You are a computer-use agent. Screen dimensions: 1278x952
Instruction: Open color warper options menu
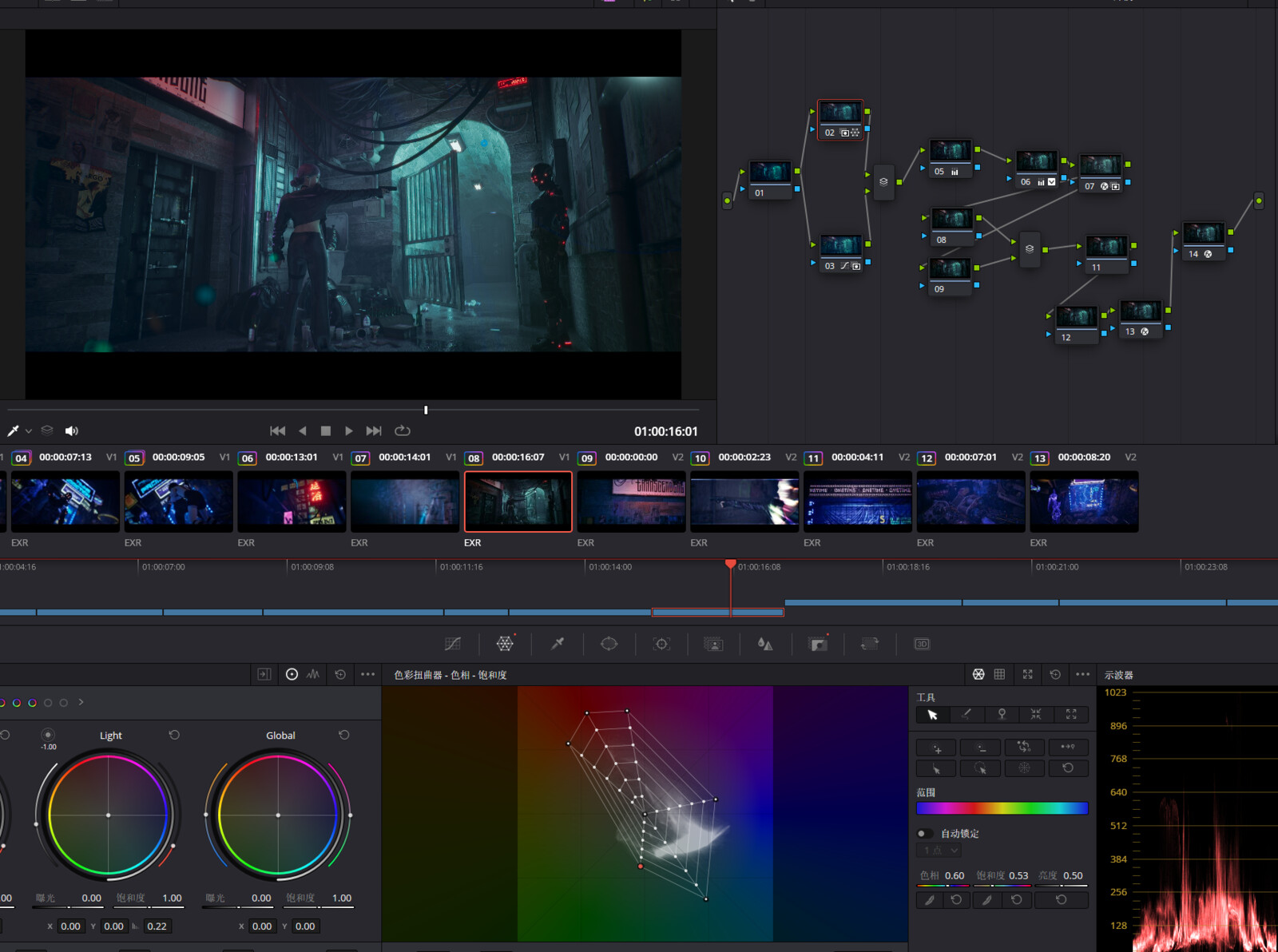[1082, 675]
